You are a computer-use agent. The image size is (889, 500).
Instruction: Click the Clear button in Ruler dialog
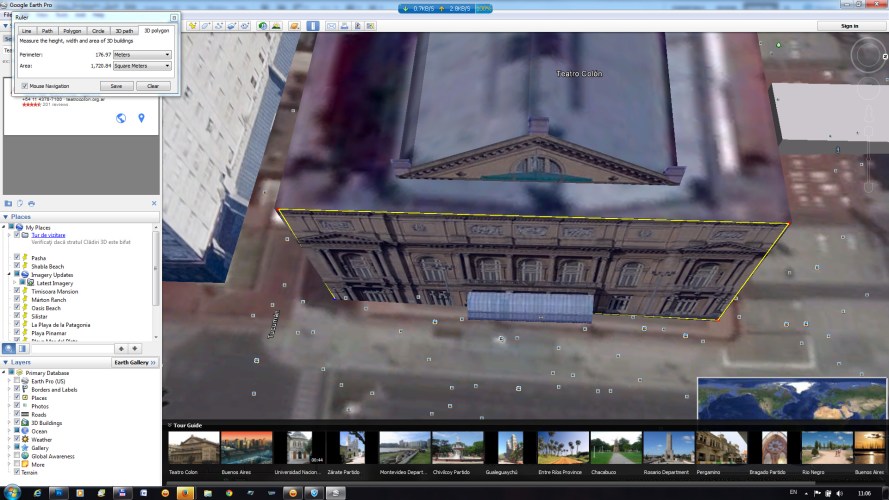[x=152, y=86]
